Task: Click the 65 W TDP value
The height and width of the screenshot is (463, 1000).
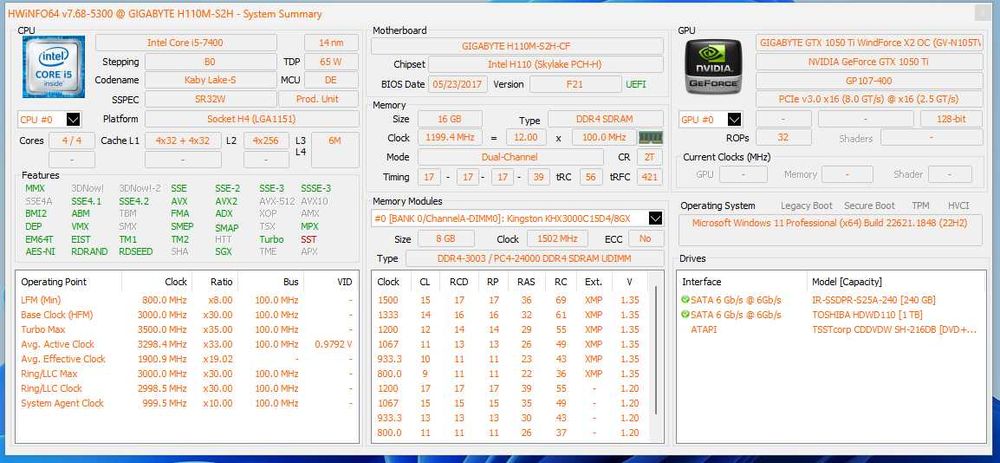Action: point(332,62)
